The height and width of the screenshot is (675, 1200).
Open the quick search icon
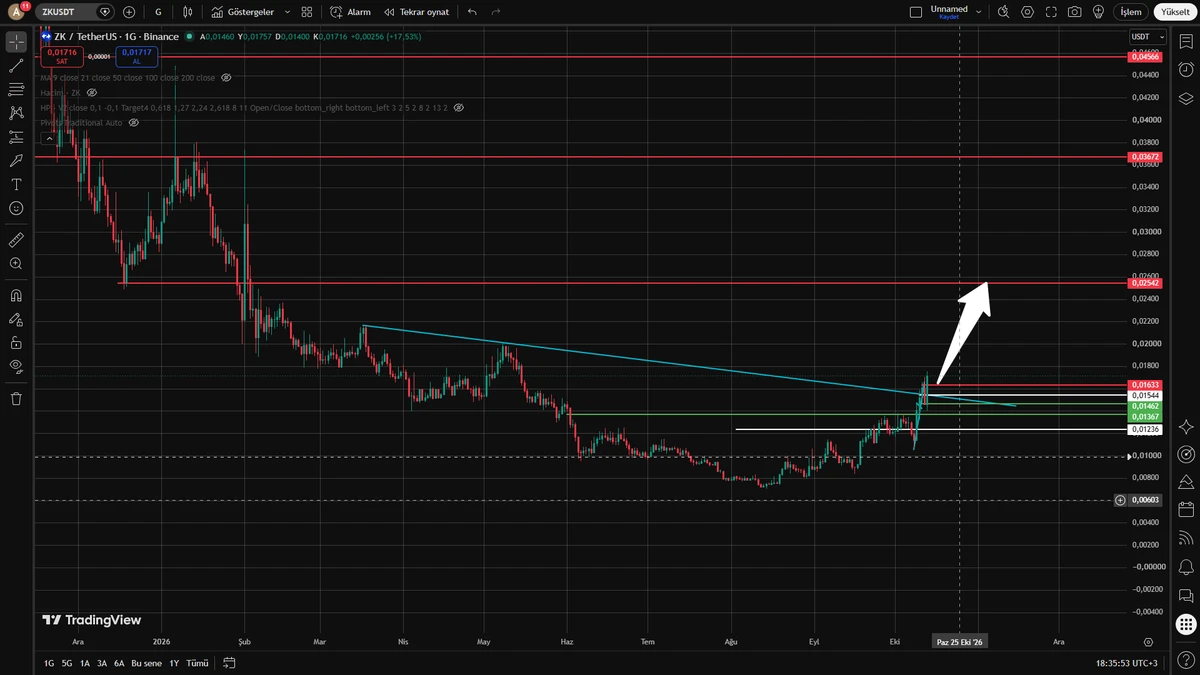point(1003,12)
